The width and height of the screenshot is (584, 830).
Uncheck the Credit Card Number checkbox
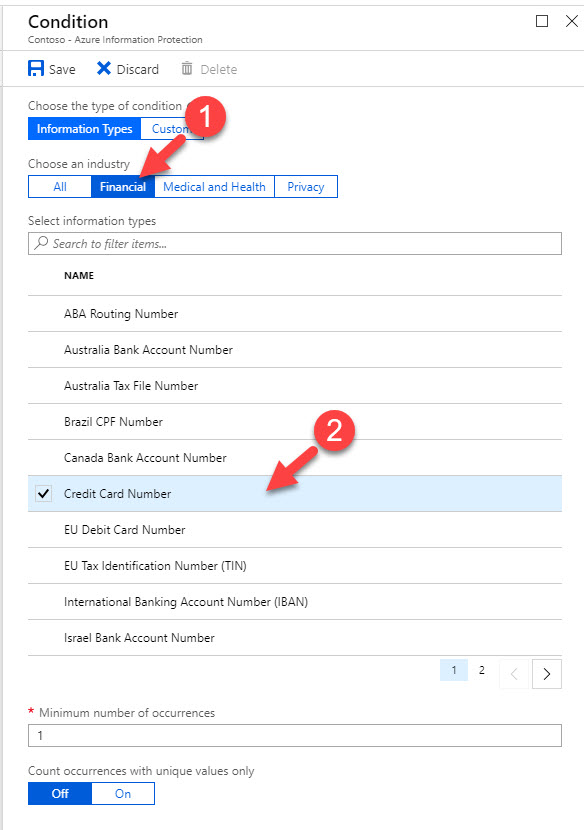[x=43, y=493]
